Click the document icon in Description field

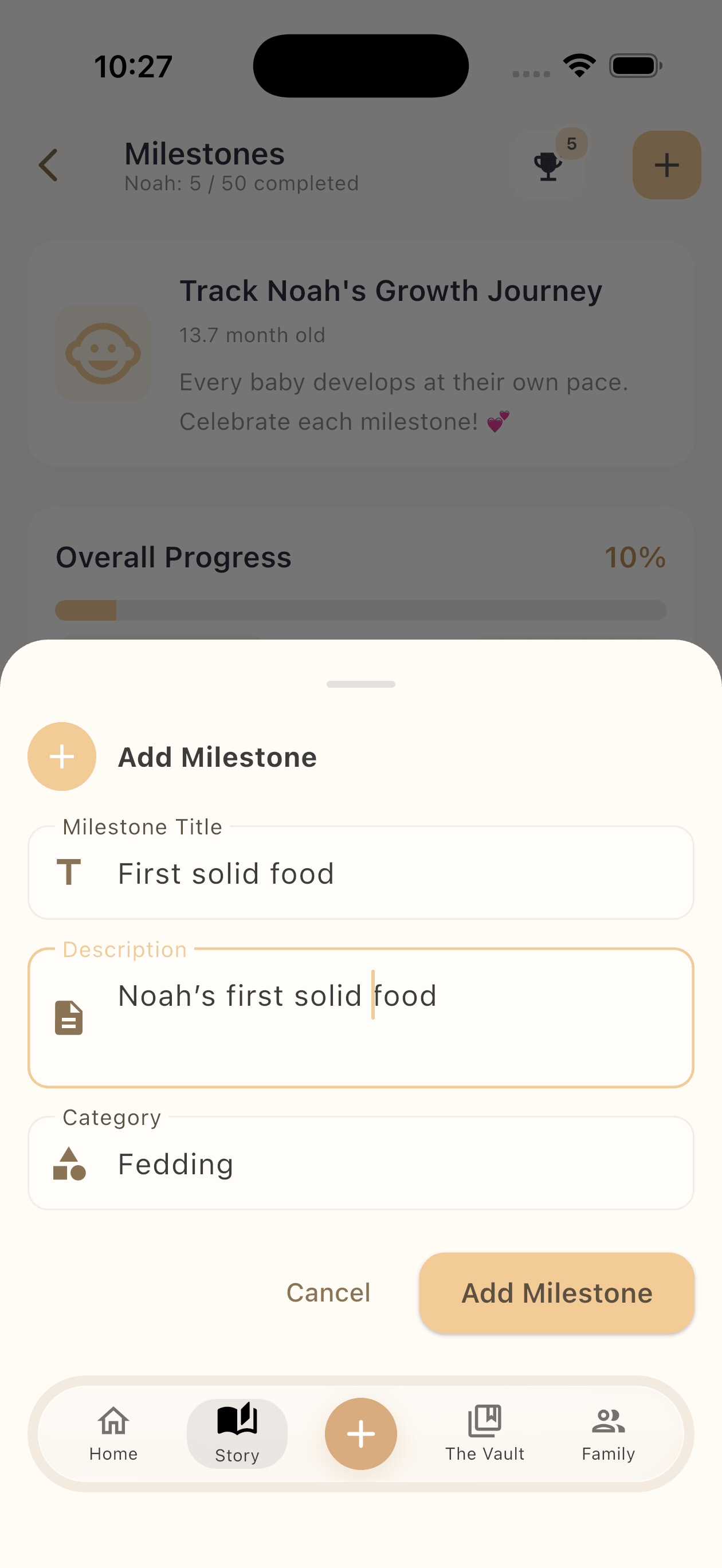[x=69, y=1017]
